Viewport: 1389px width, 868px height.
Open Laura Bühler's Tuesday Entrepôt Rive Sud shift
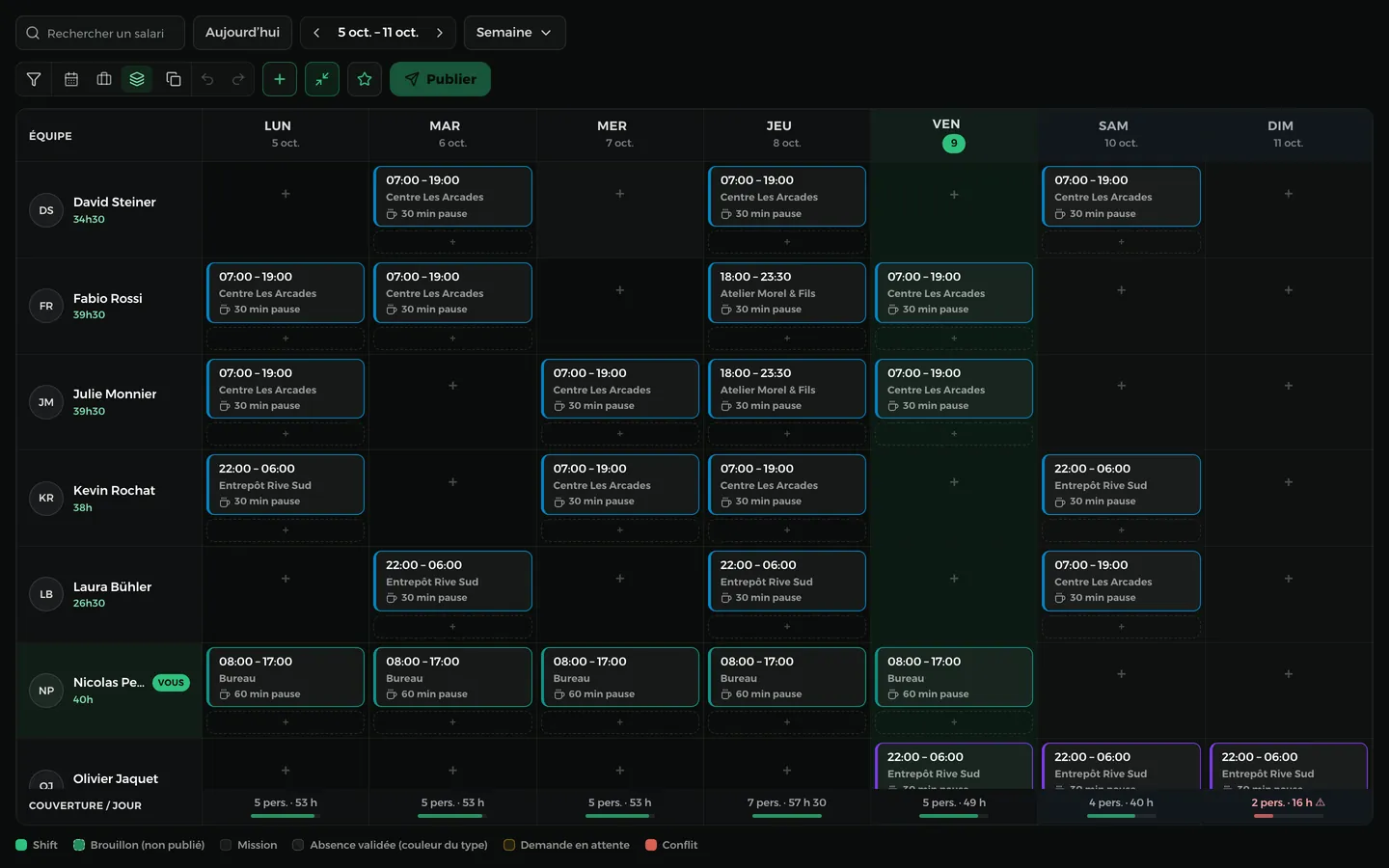point(452,581)
